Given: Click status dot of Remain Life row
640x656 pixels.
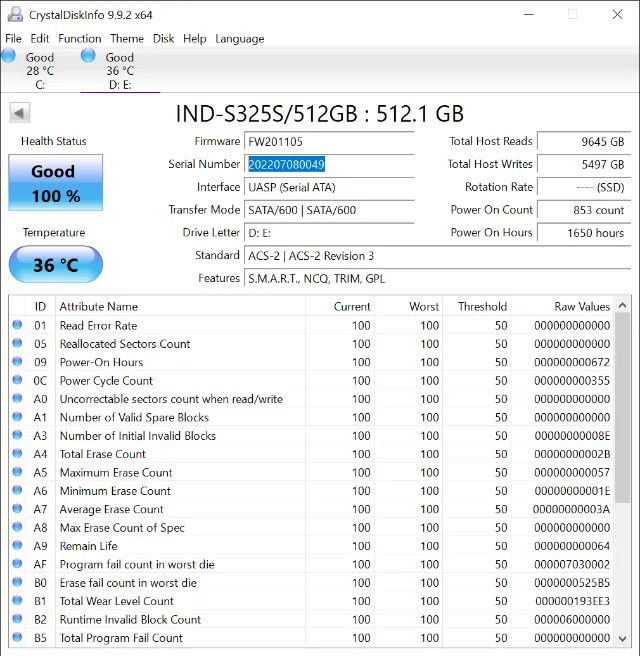Looking at the screenshot, I should tap(17, 545).
